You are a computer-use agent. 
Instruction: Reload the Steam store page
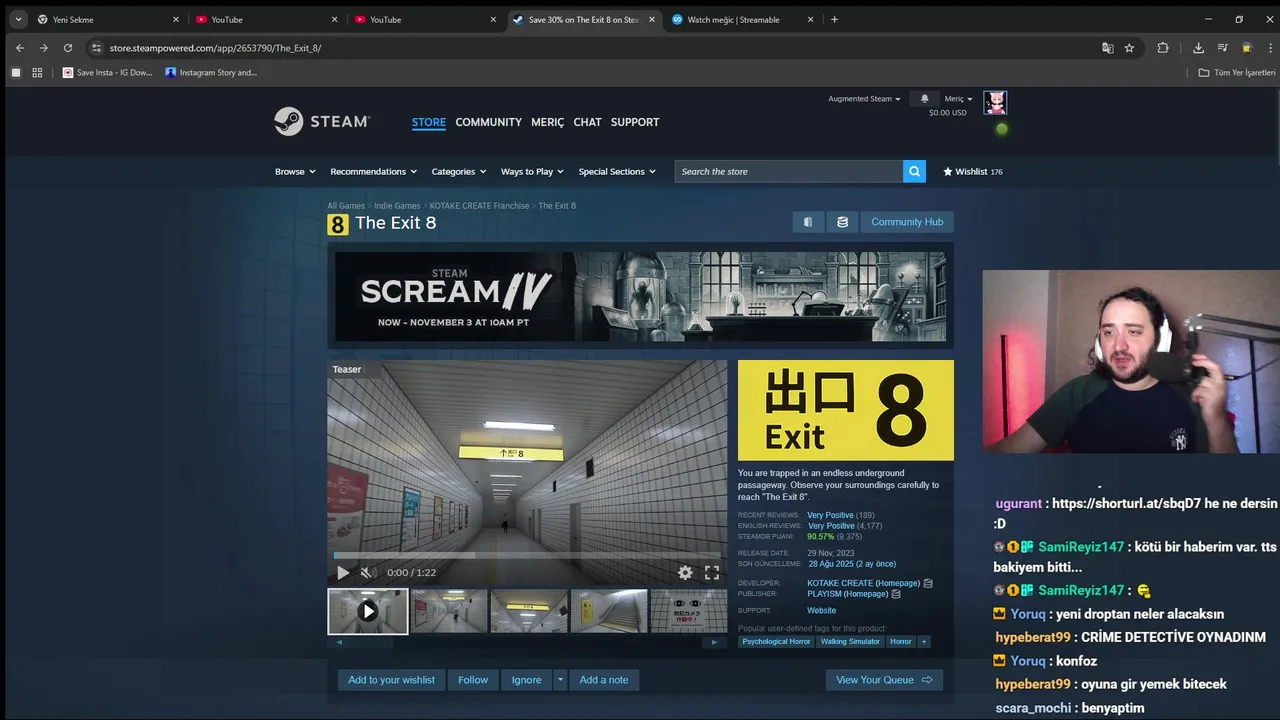68,47
